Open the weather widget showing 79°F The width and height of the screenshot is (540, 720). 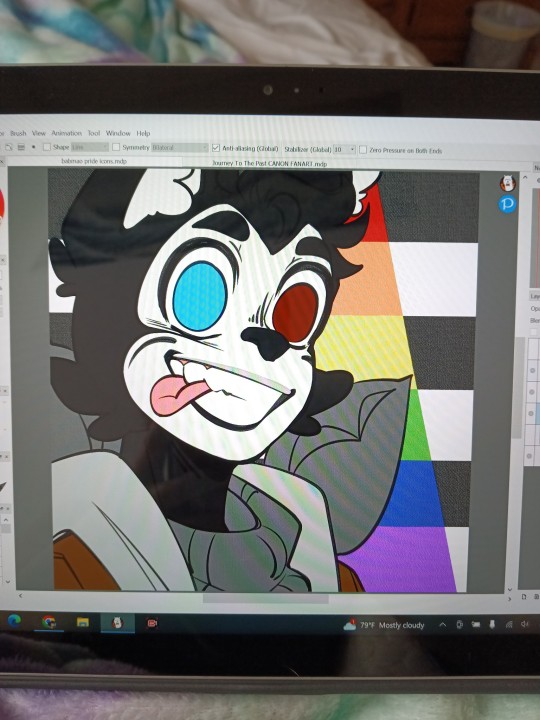click(x=384, y=625)
